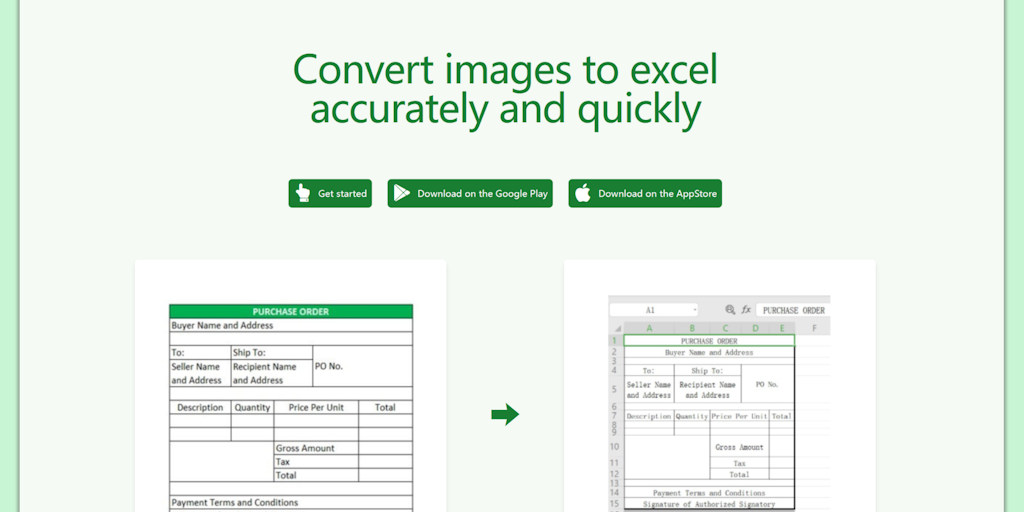Click 'Payment Terms and Conditions' in source table
1024x512 pixels.
234,503
